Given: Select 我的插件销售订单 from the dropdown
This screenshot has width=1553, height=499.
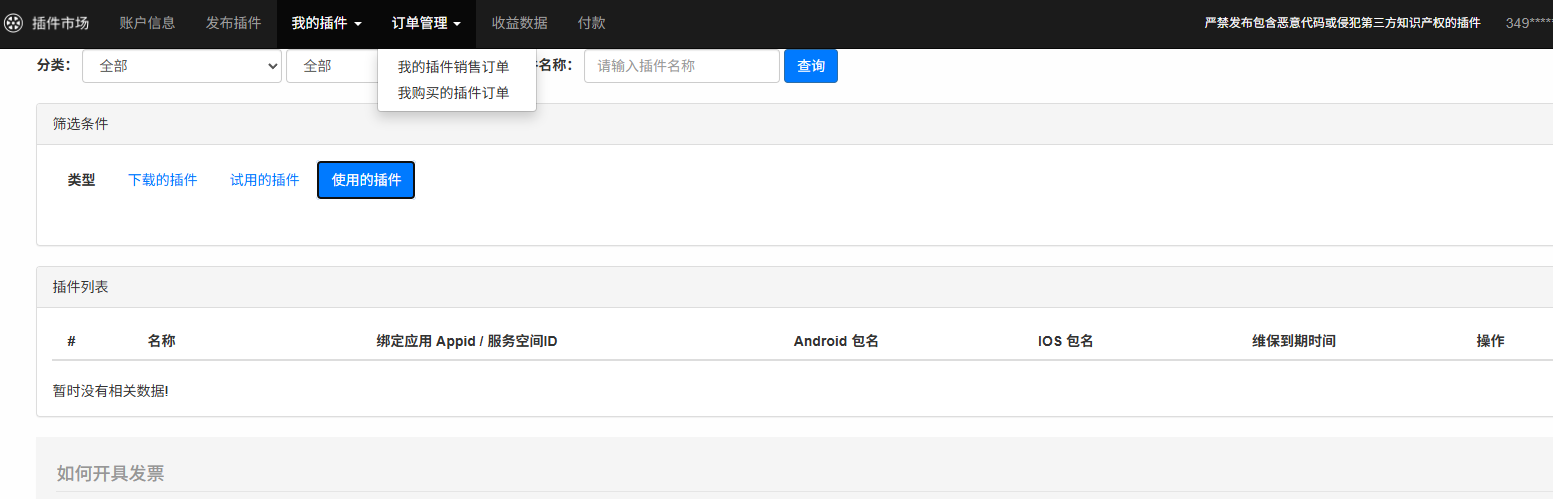Looking at the screenshot, I should [453, 67].
